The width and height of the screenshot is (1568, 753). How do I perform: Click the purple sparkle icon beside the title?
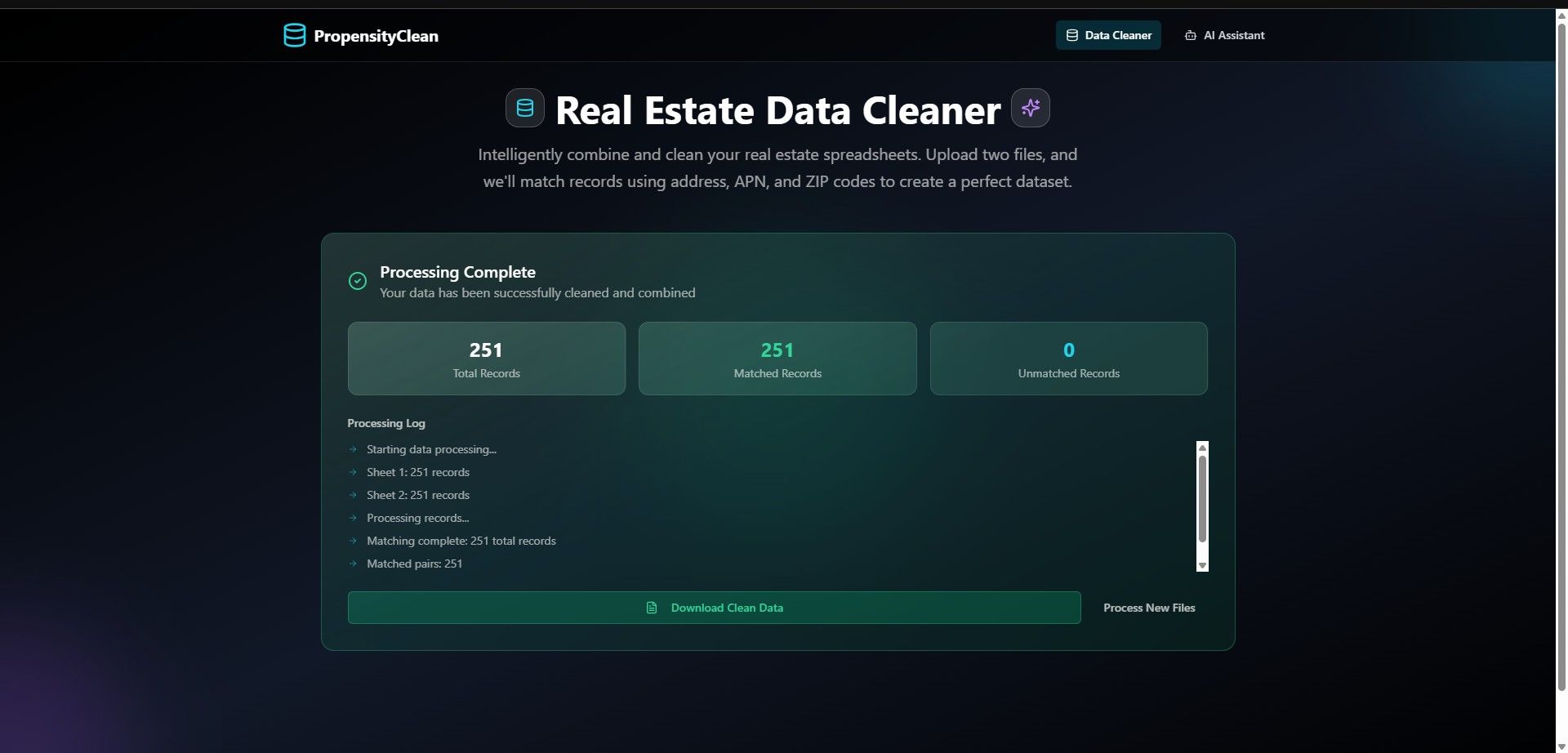click(x=1031, y=108)
